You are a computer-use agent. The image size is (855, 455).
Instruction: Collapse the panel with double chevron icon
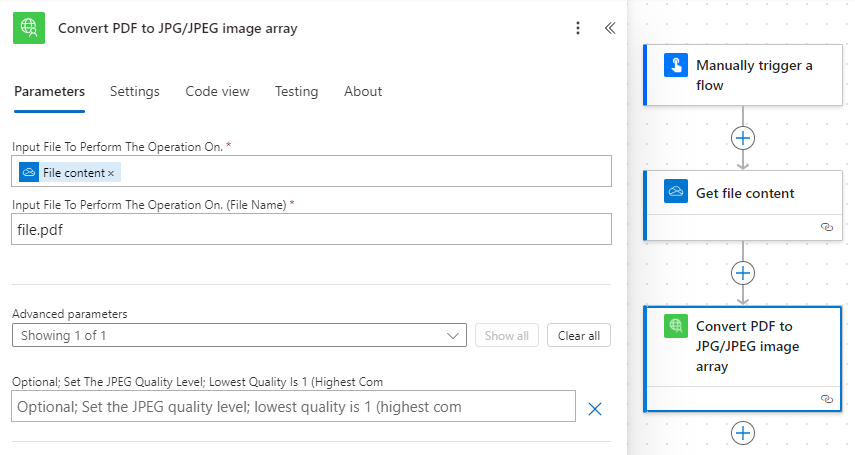click(x=610, y=28)
